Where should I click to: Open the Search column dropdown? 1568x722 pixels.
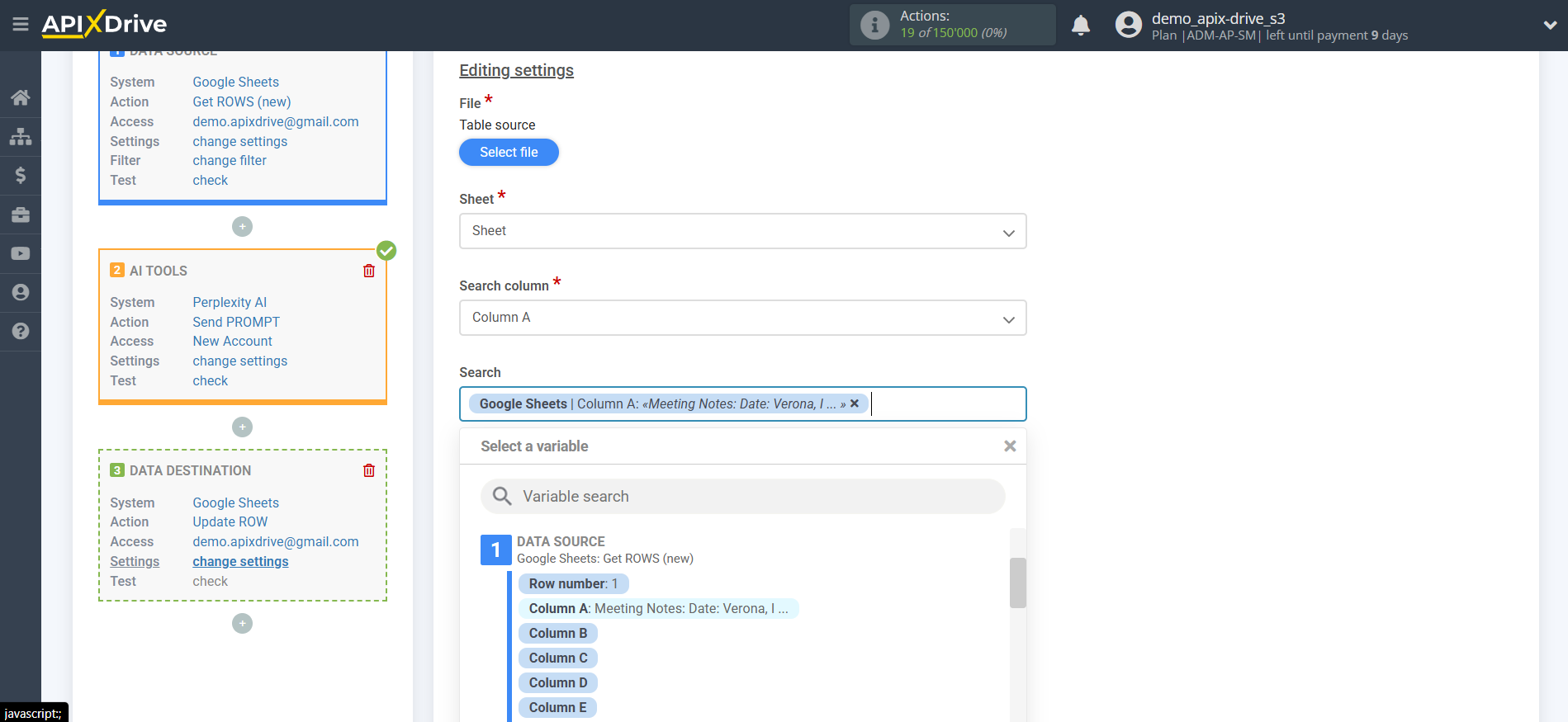[742, 318]
